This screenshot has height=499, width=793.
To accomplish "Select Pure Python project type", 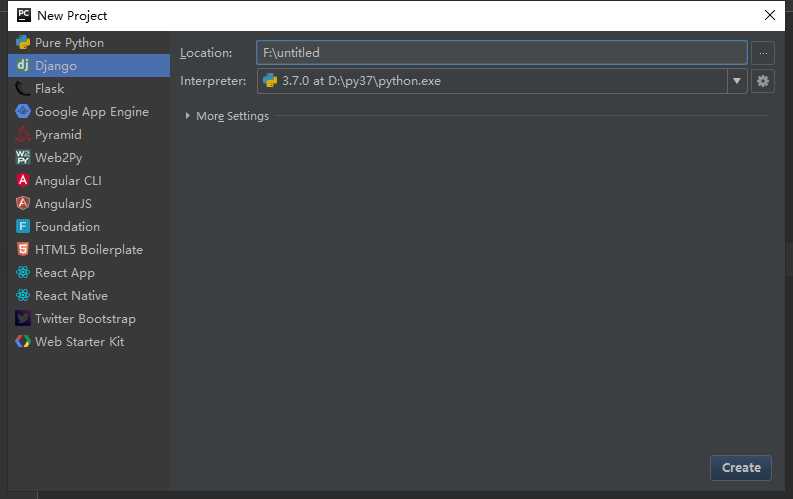I will 89,42.
